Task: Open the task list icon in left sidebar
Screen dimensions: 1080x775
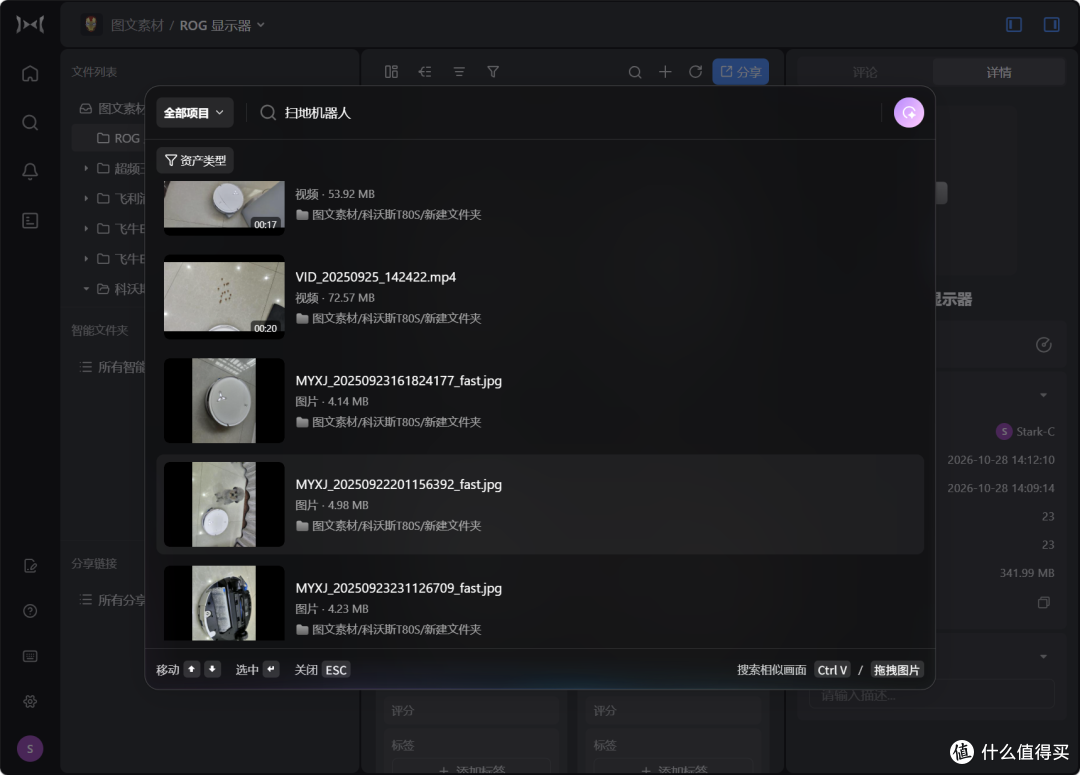Action: pyautogui.click(x=30, y=220)
